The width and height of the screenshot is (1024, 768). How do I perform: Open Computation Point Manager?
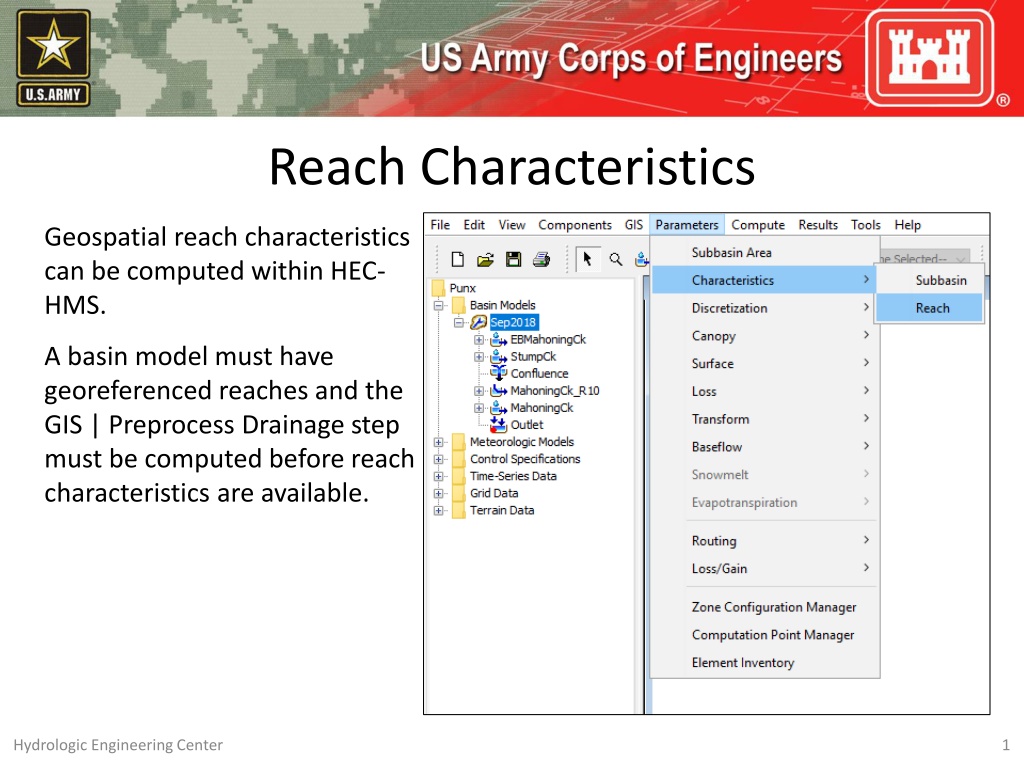(x=765, y=635)
